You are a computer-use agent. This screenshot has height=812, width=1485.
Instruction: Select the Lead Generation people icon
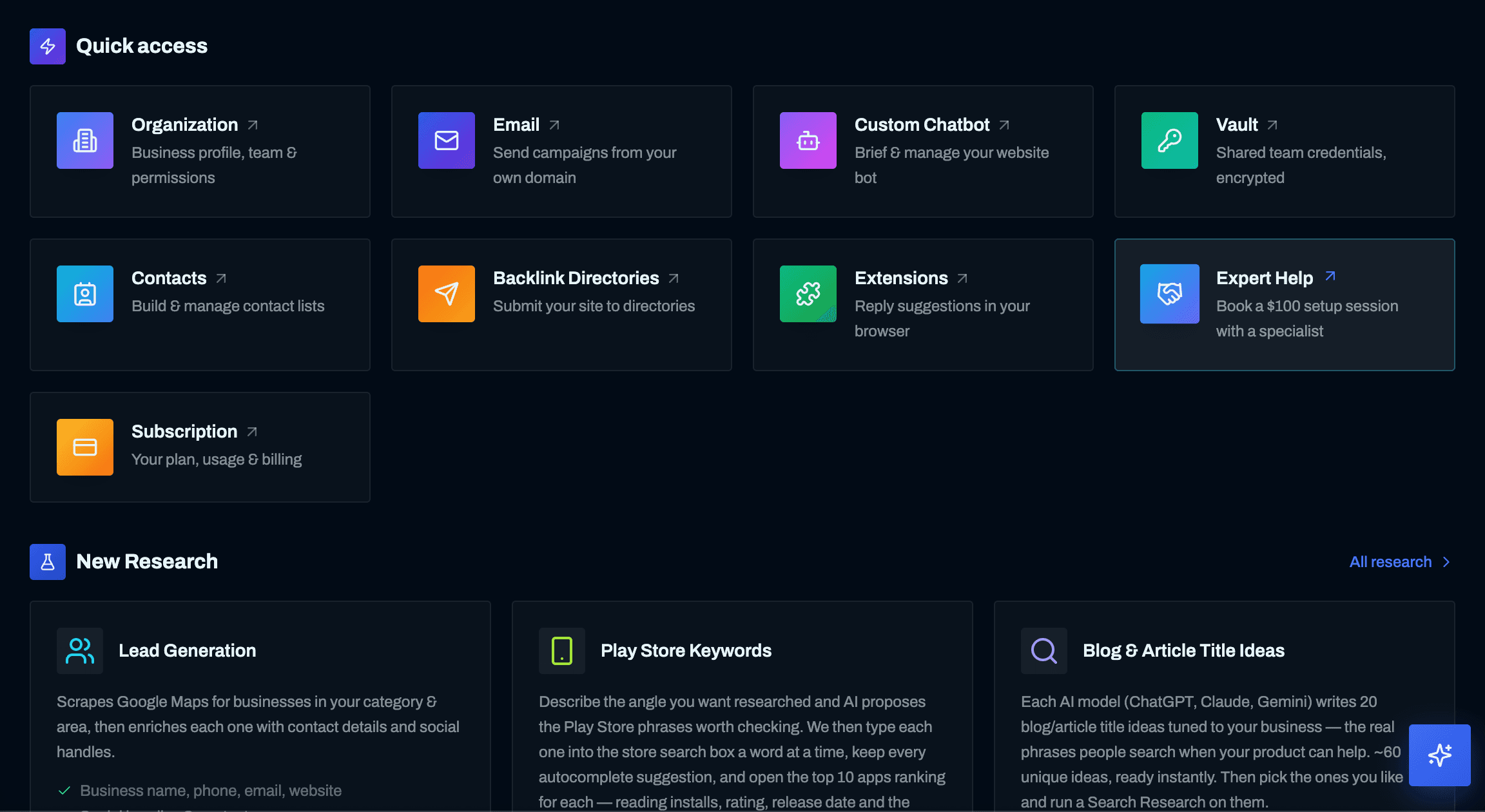click(x=80, y=651)
